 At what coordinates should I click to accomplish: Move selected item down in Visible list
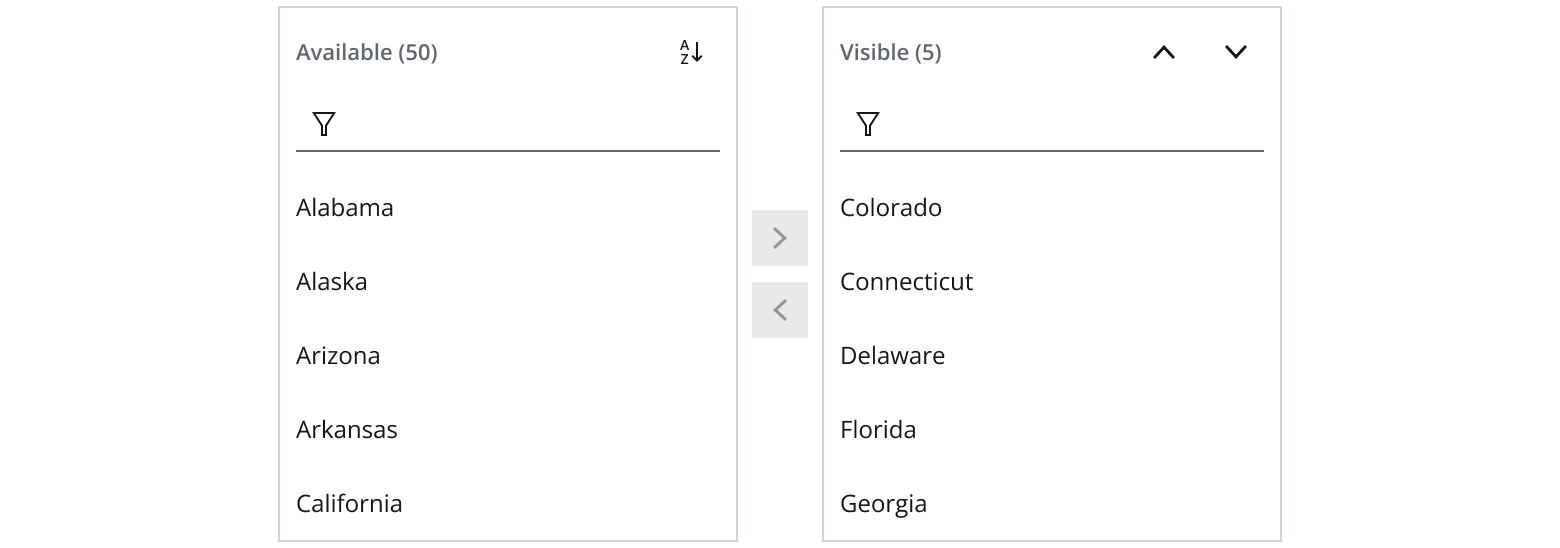(1235, 52)
